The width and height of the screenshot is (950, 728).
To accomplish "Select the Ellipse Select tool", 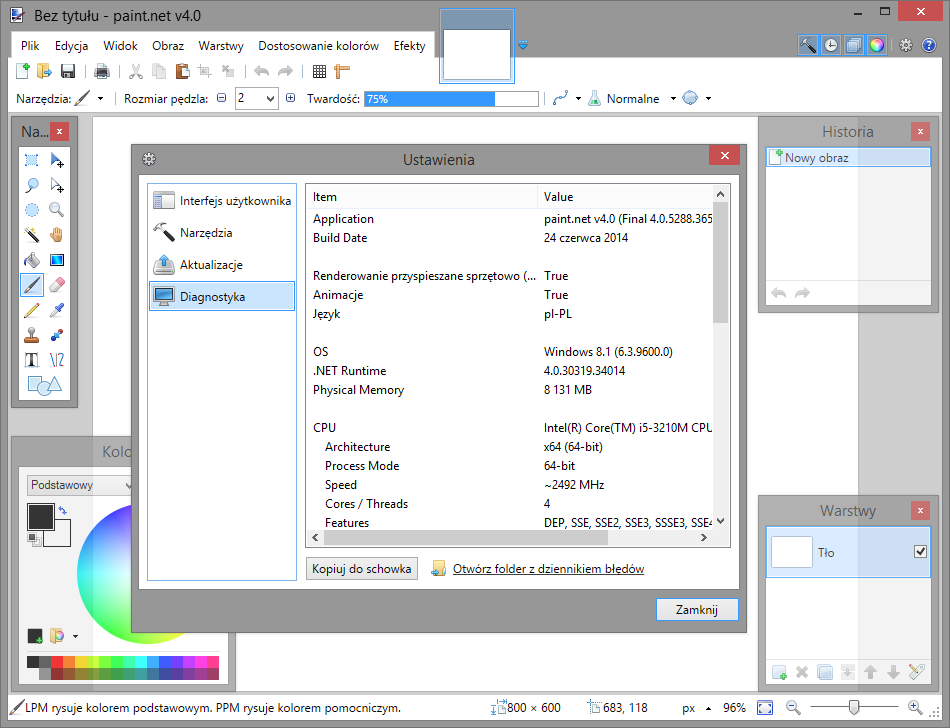I will (32, 210).
